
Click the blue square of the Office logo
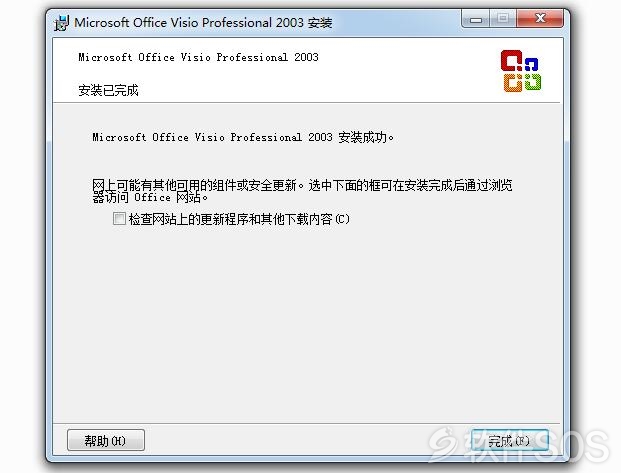[531, 64]
